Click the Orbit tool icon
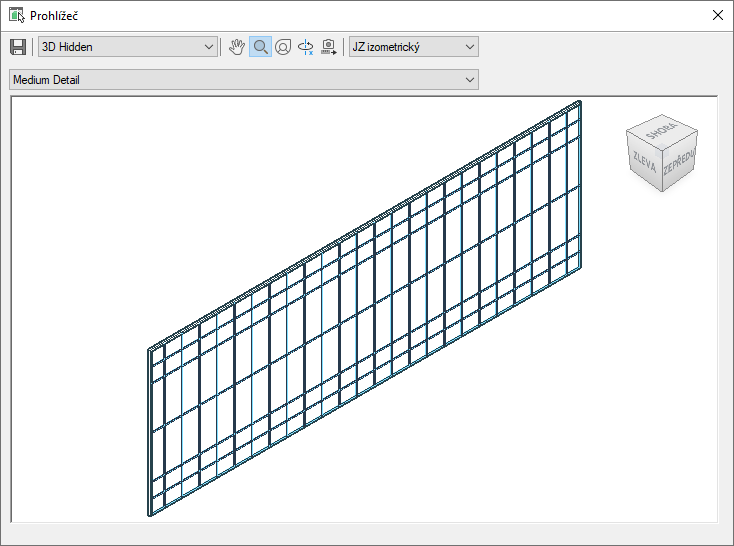 [x=283, y=47]
